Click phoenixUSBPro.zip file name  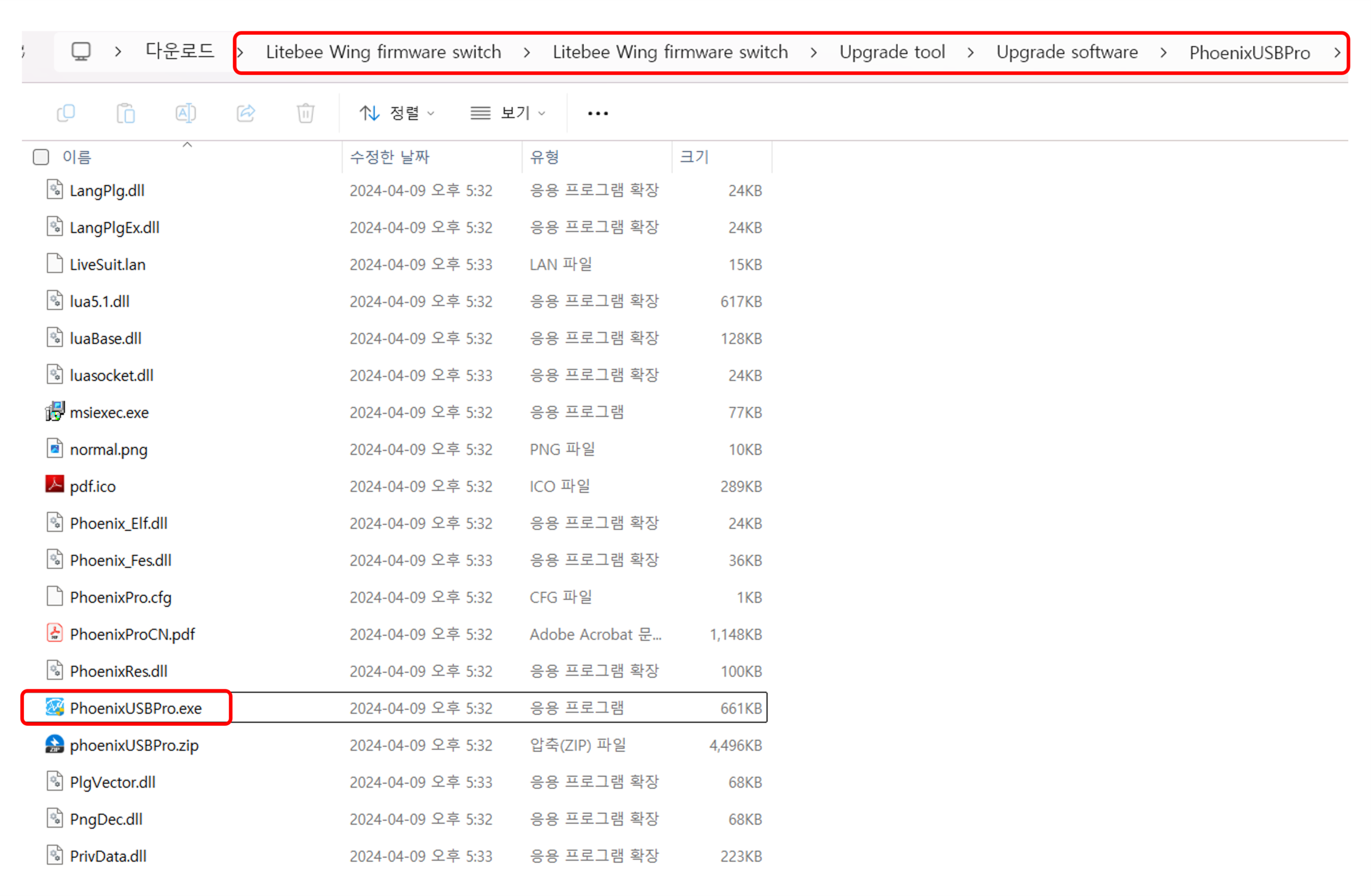tap(134, 745)
